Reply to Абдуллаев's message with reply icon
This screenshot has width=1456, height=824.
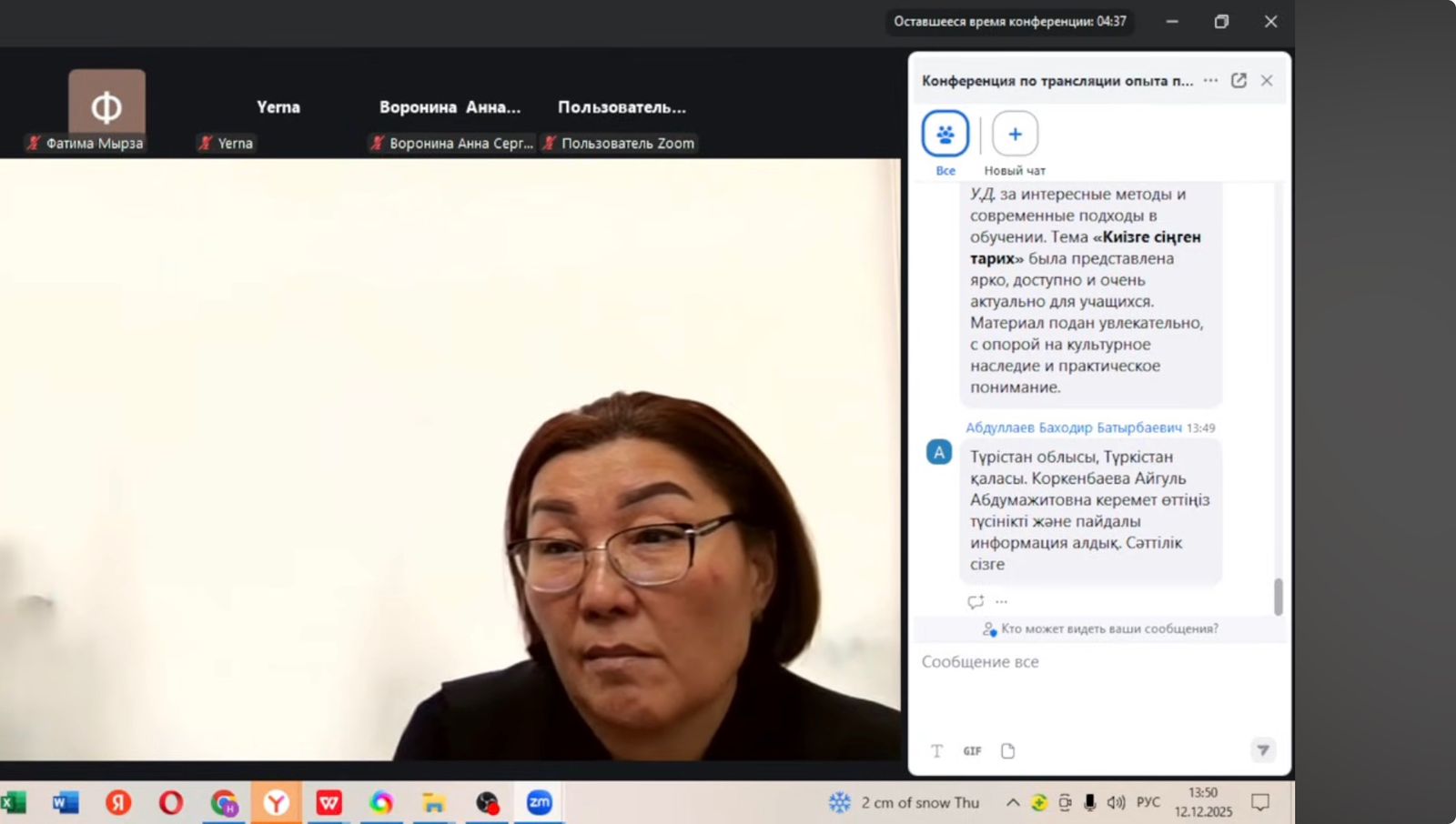pyautogui.click(x=976, y=601)
